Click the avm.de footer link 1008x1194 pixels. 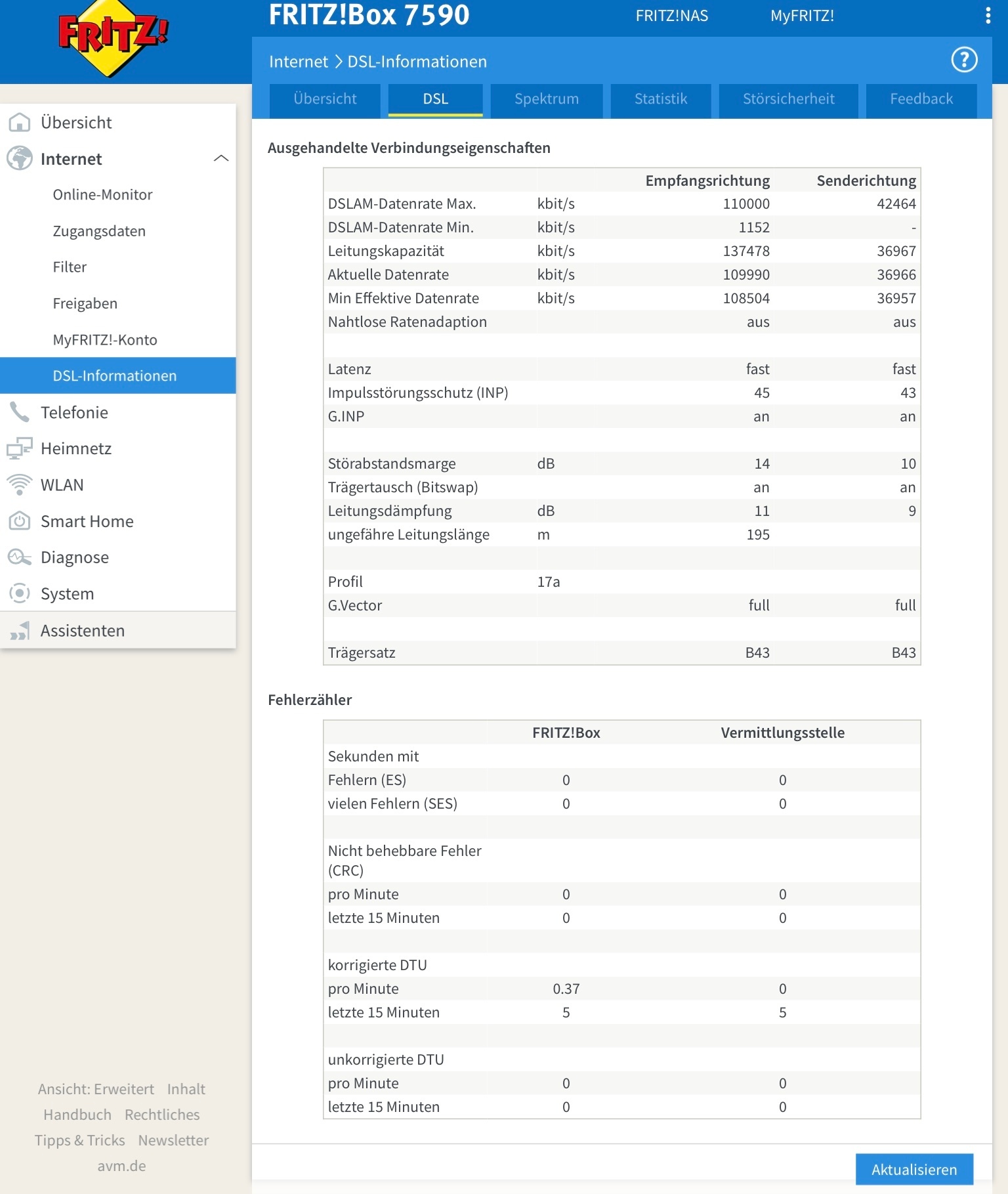121,1166
